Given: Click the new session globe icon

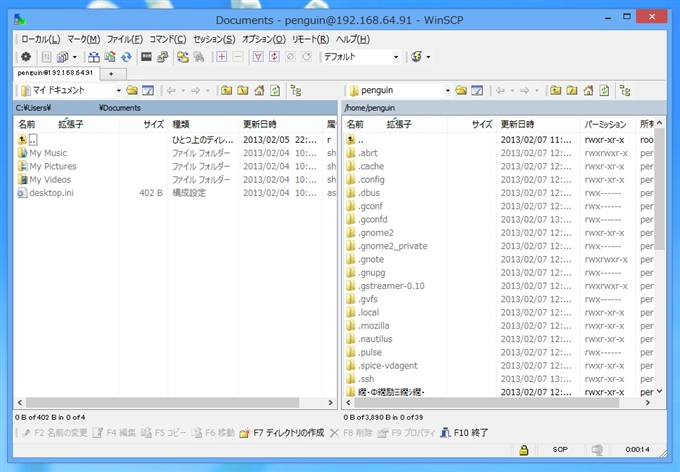Looking at the screenshot, I should (x=416, y=57).
